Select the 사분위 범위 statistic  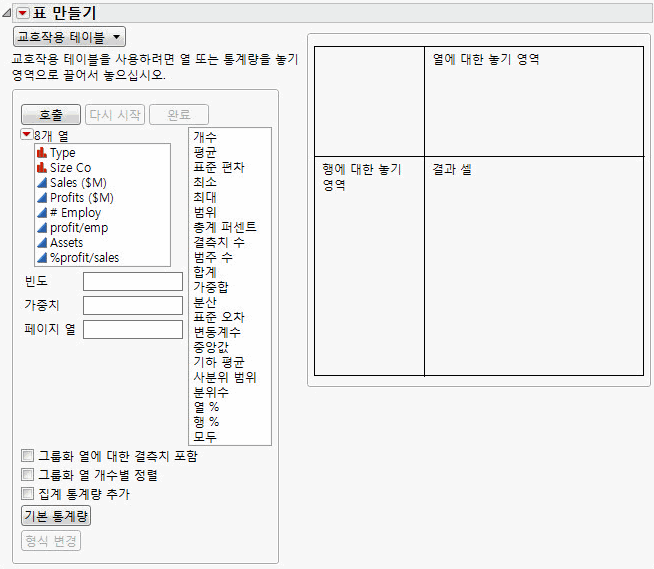coord(225,377)
